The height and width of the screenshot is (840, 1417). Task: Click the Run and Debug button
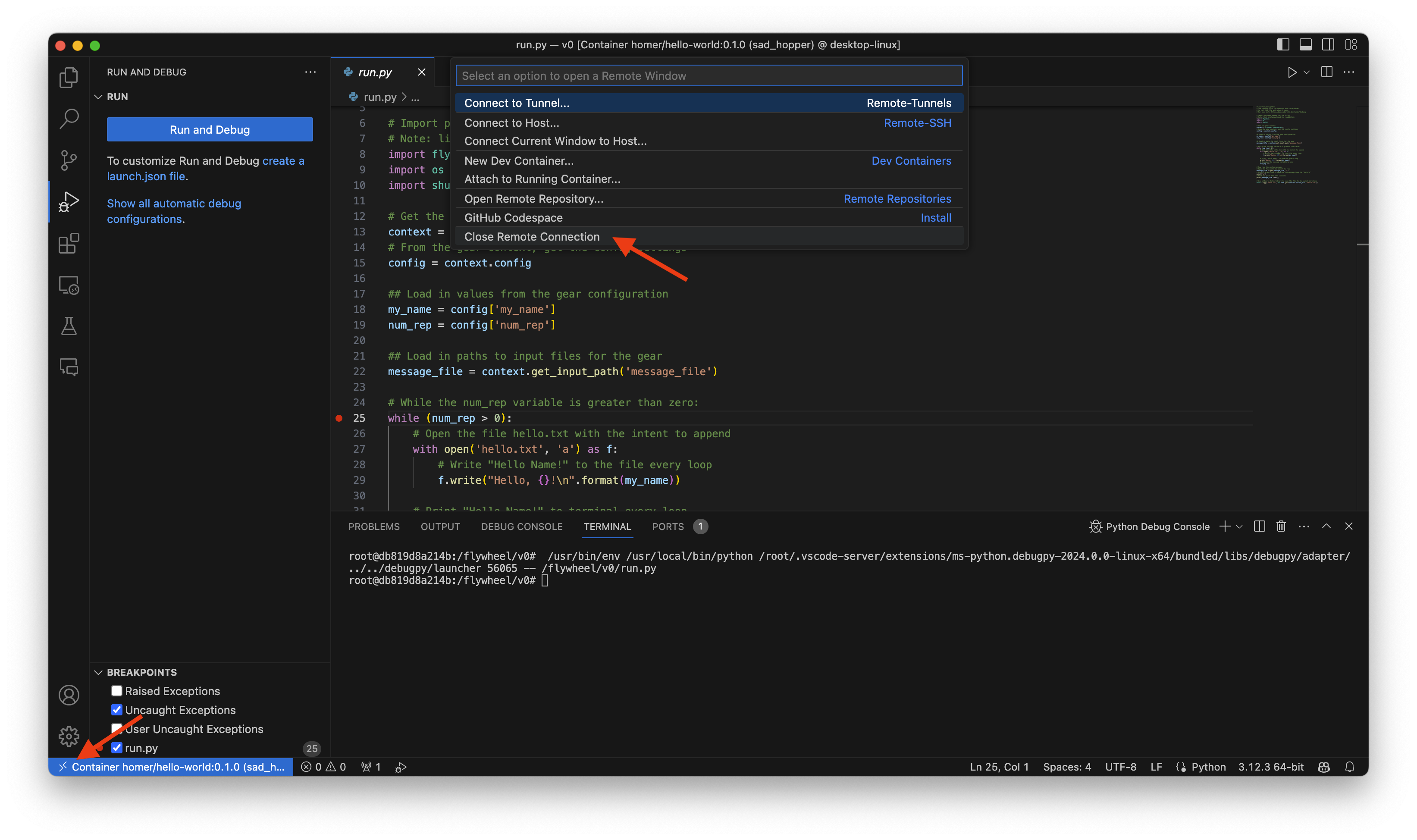pyautogui.click(x=210, y=130)
